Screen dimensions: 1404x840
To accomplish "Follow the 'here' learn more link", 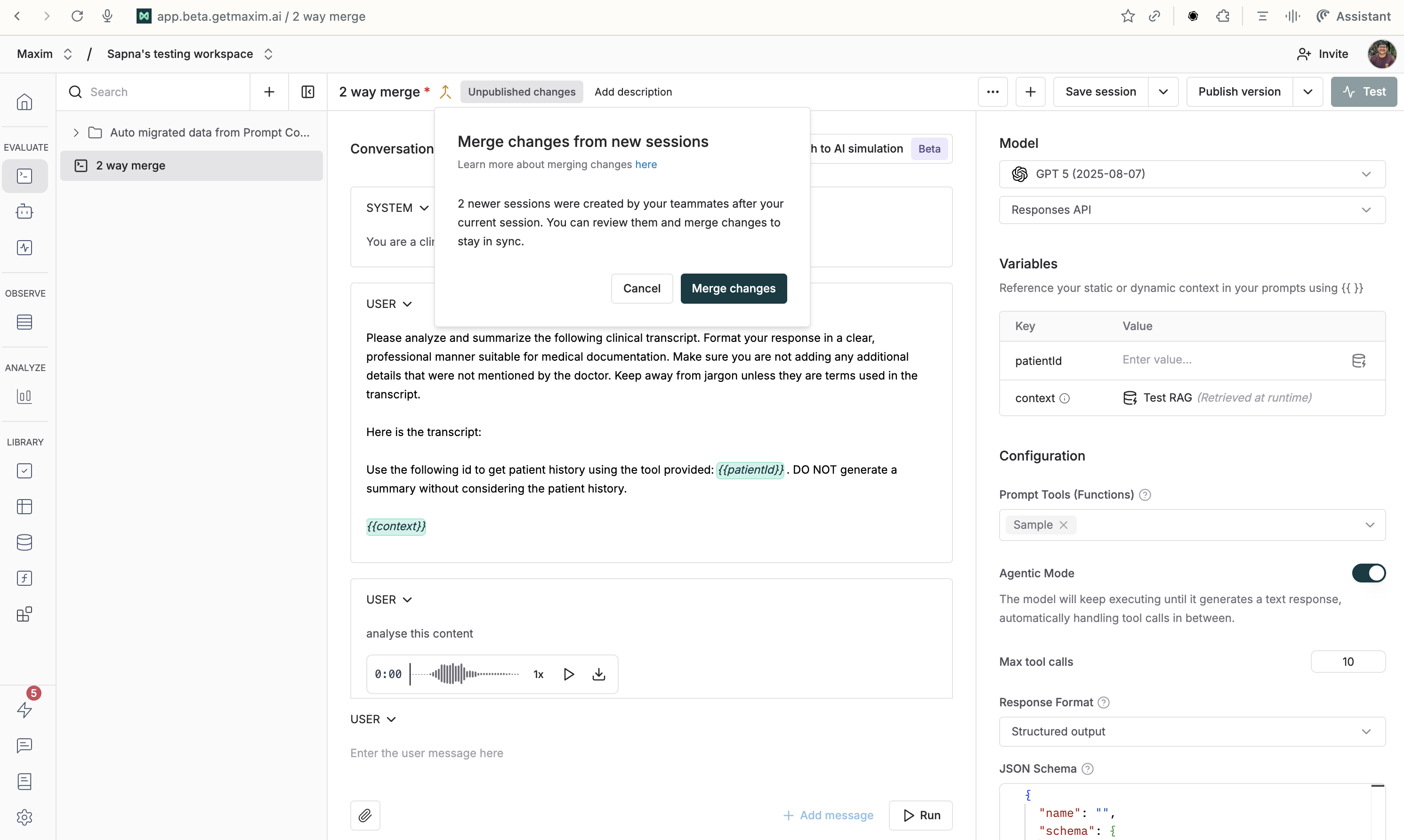I will click(646, 164).
